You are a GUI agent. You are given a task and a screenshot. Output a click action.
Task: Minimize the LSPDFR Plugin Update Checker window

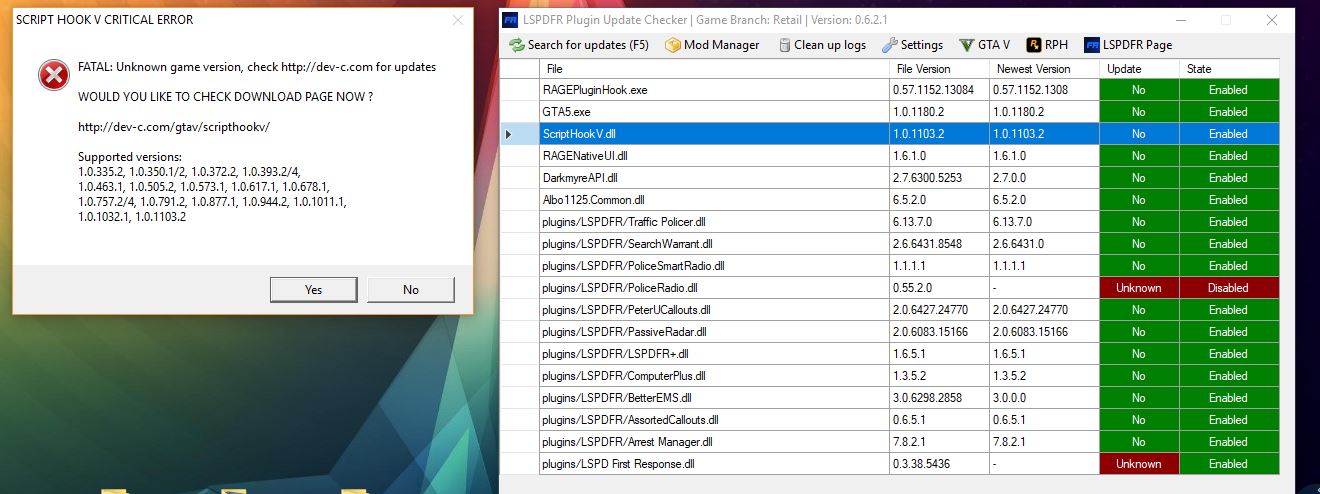pyautogui.click(x=1182, y=19)
